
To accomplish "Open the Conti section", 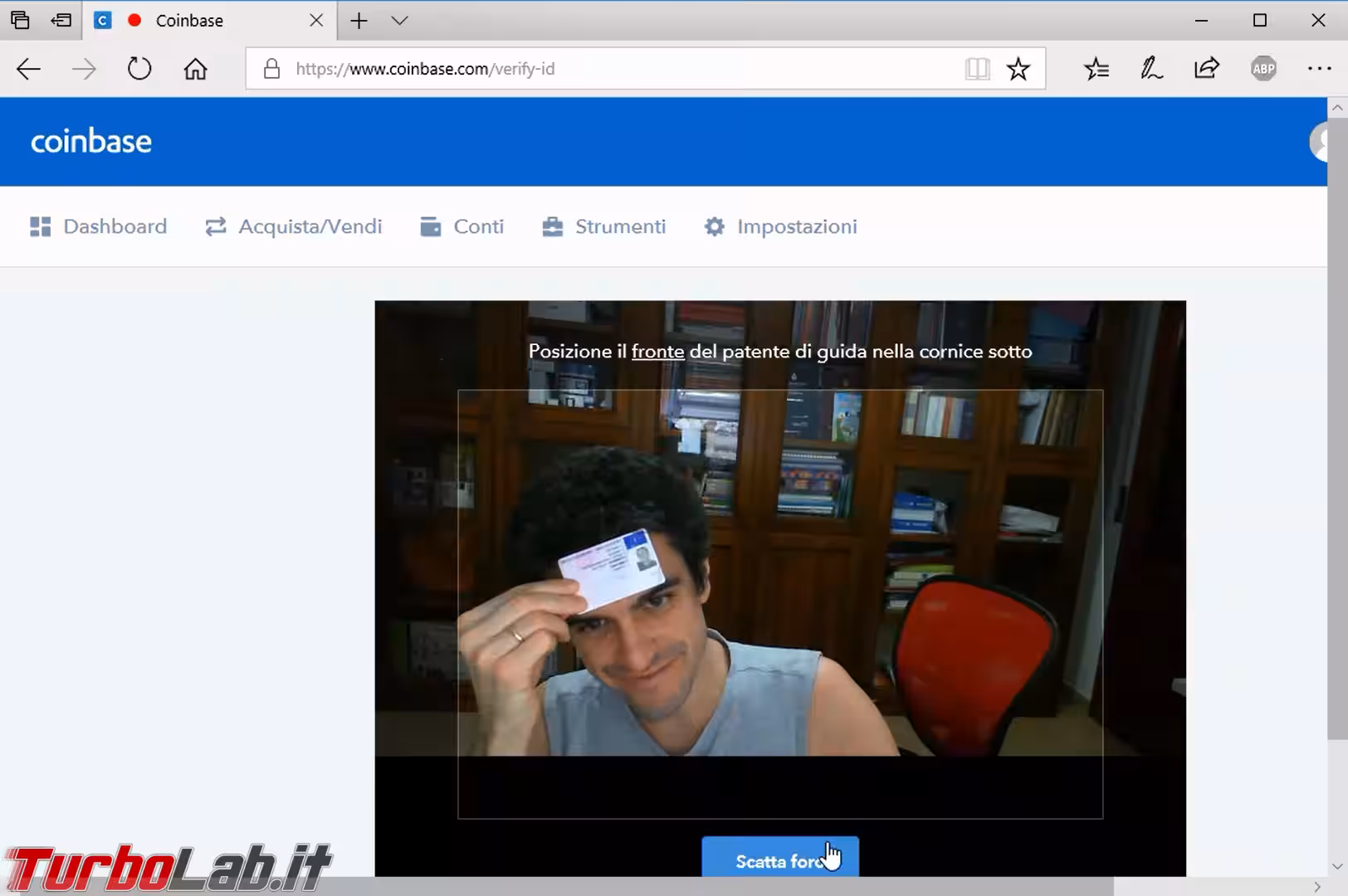I will (x=462, y=226).
